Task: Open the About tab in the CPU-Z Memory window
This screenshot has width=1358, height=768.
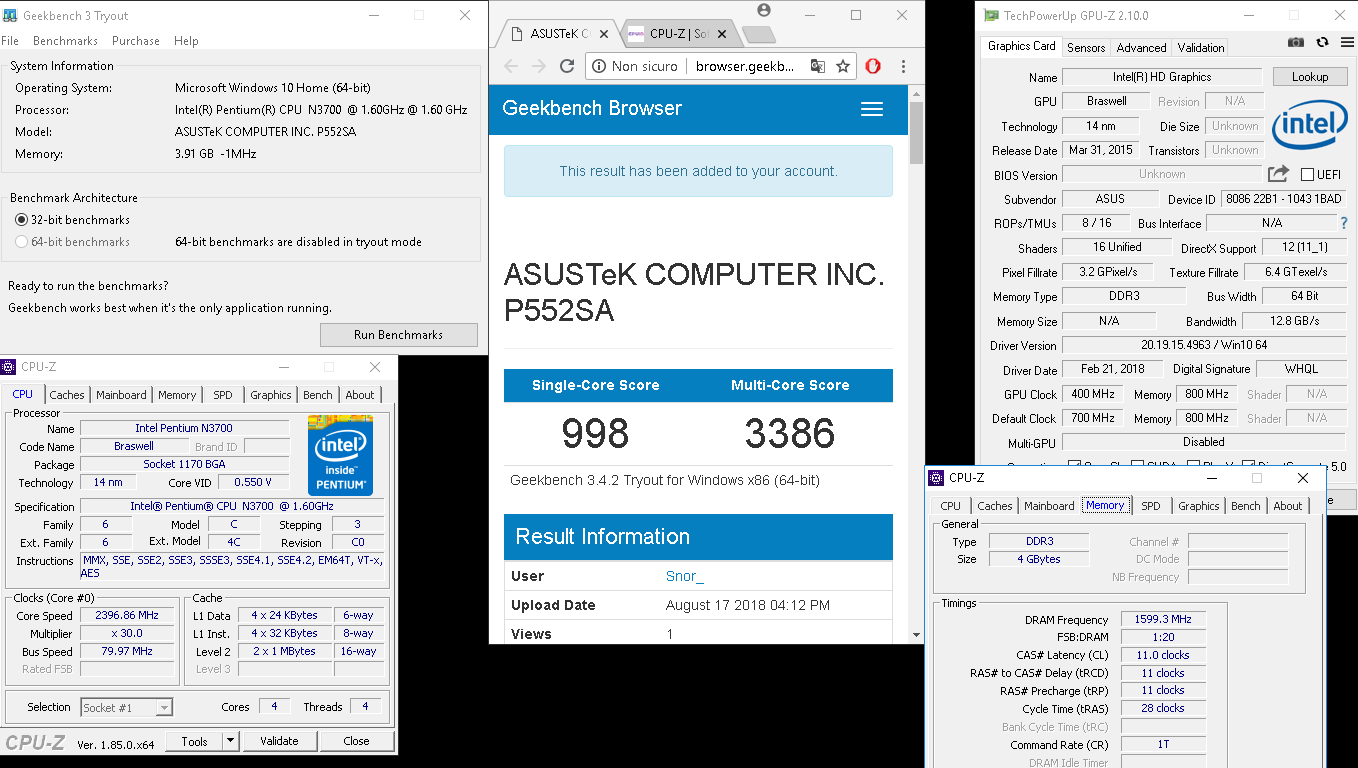Action: click(1288, 506)
